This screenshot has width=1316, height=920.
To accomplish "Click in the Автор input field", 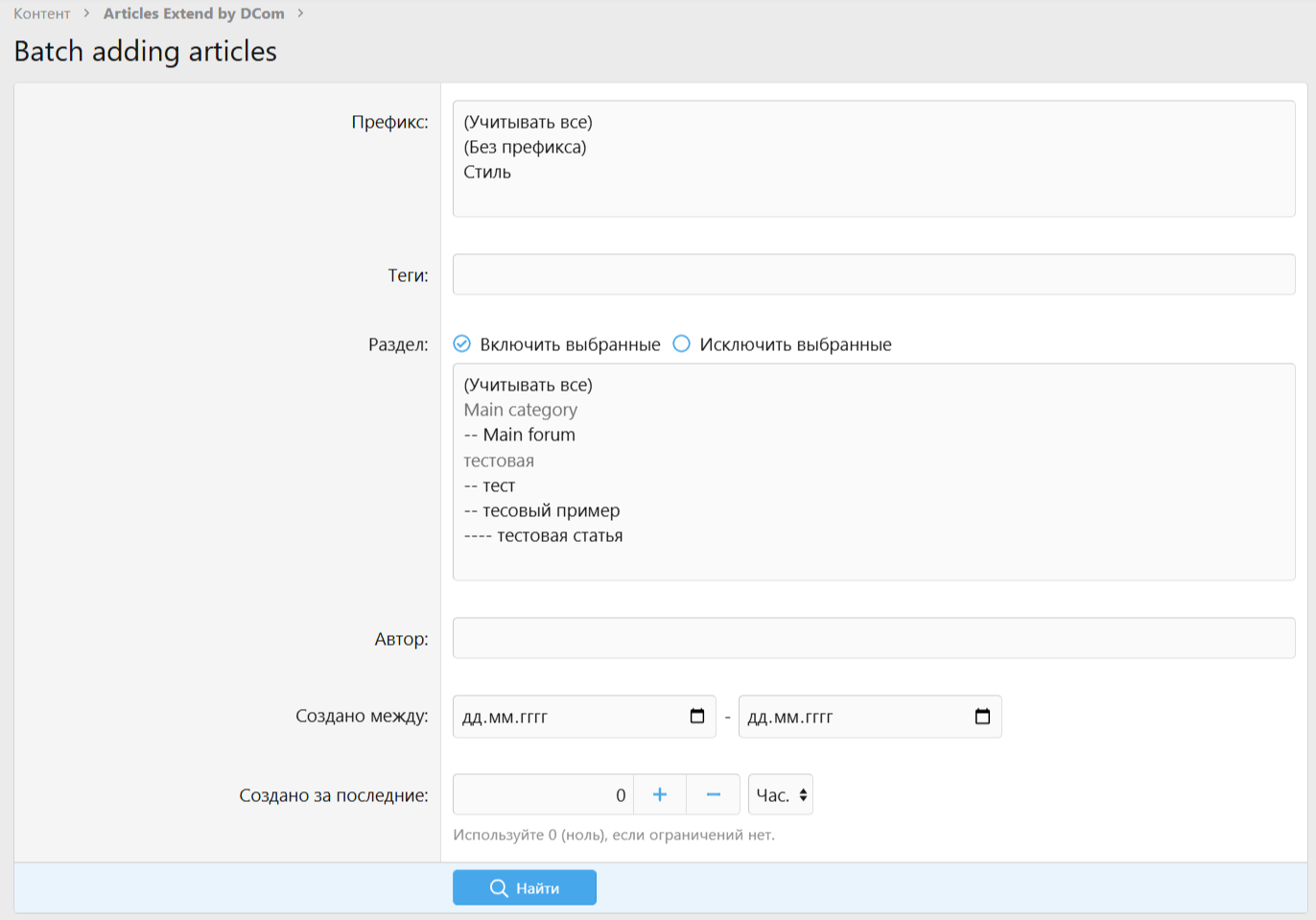I will [x=873, y=639].
